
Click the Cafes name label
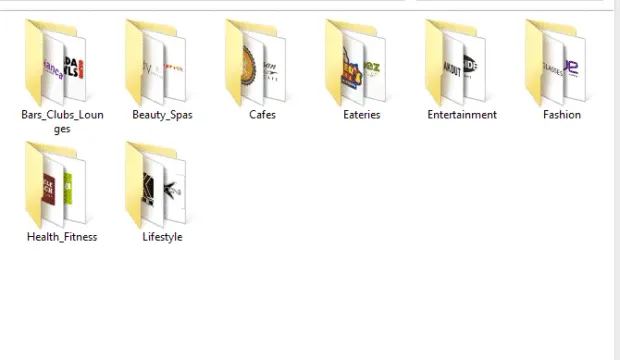click(x=262, y=115)
